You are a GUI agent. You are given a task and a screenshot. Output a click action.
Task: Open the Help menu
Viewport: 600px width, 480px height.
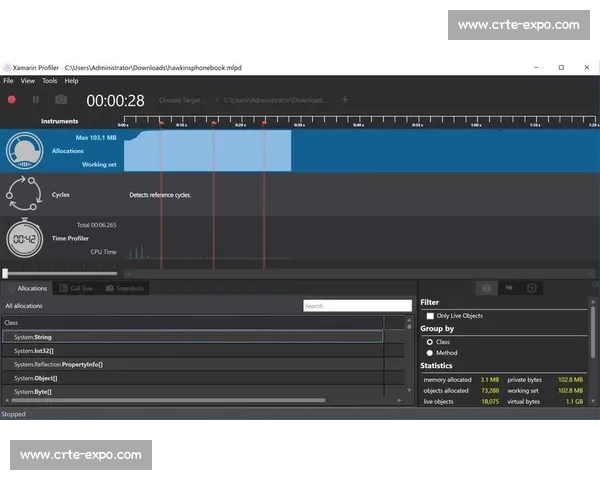coord(71,81)
